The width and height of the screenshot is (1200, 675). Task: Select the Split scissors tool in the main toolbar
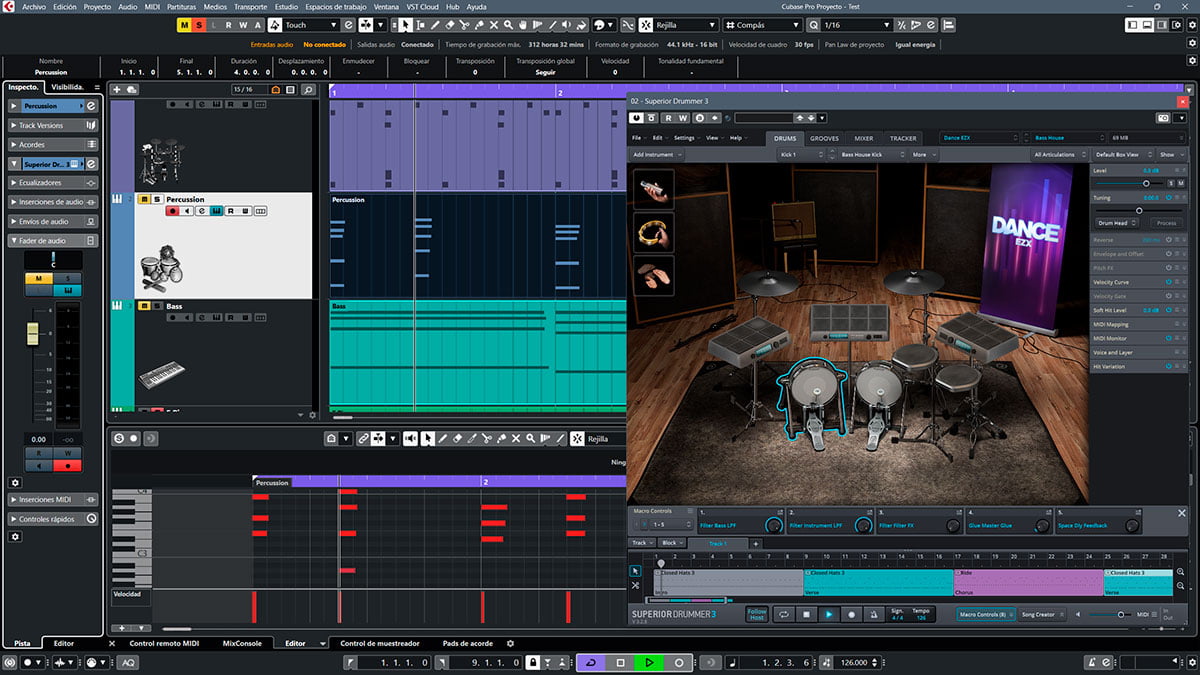[x=464, y=24]
